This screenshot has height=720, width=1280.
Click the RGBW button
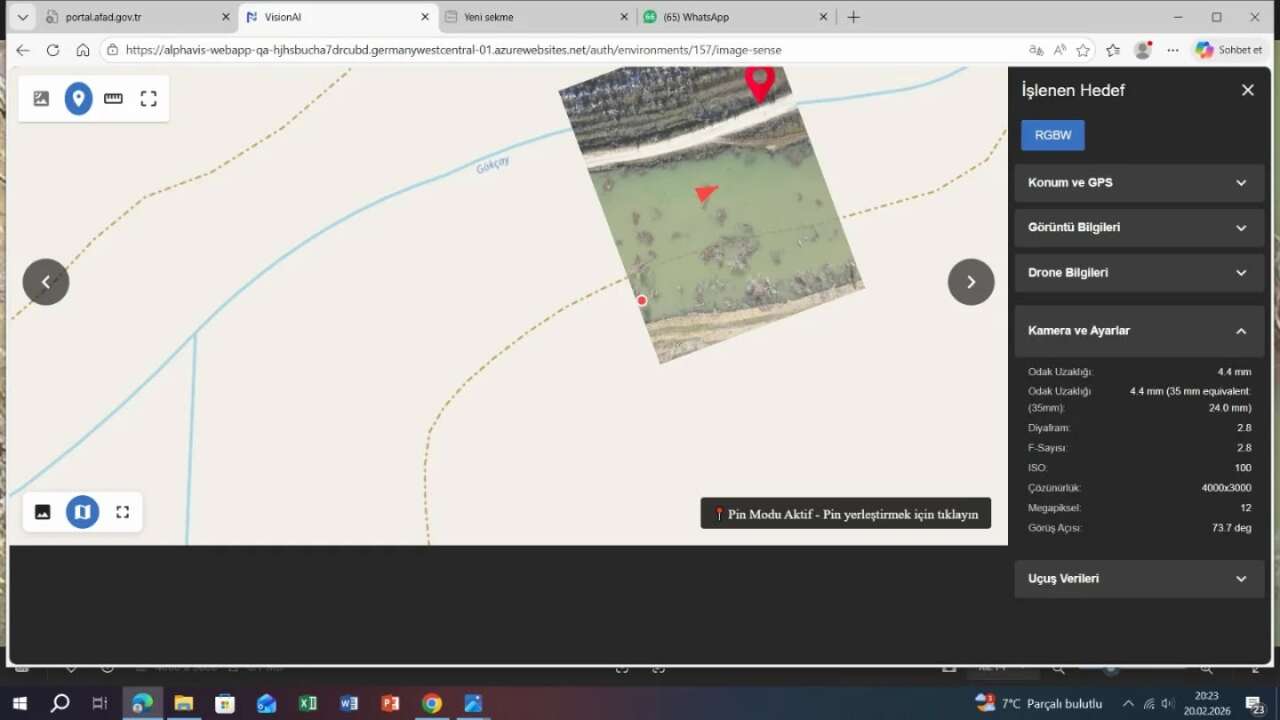point(1052,135)
